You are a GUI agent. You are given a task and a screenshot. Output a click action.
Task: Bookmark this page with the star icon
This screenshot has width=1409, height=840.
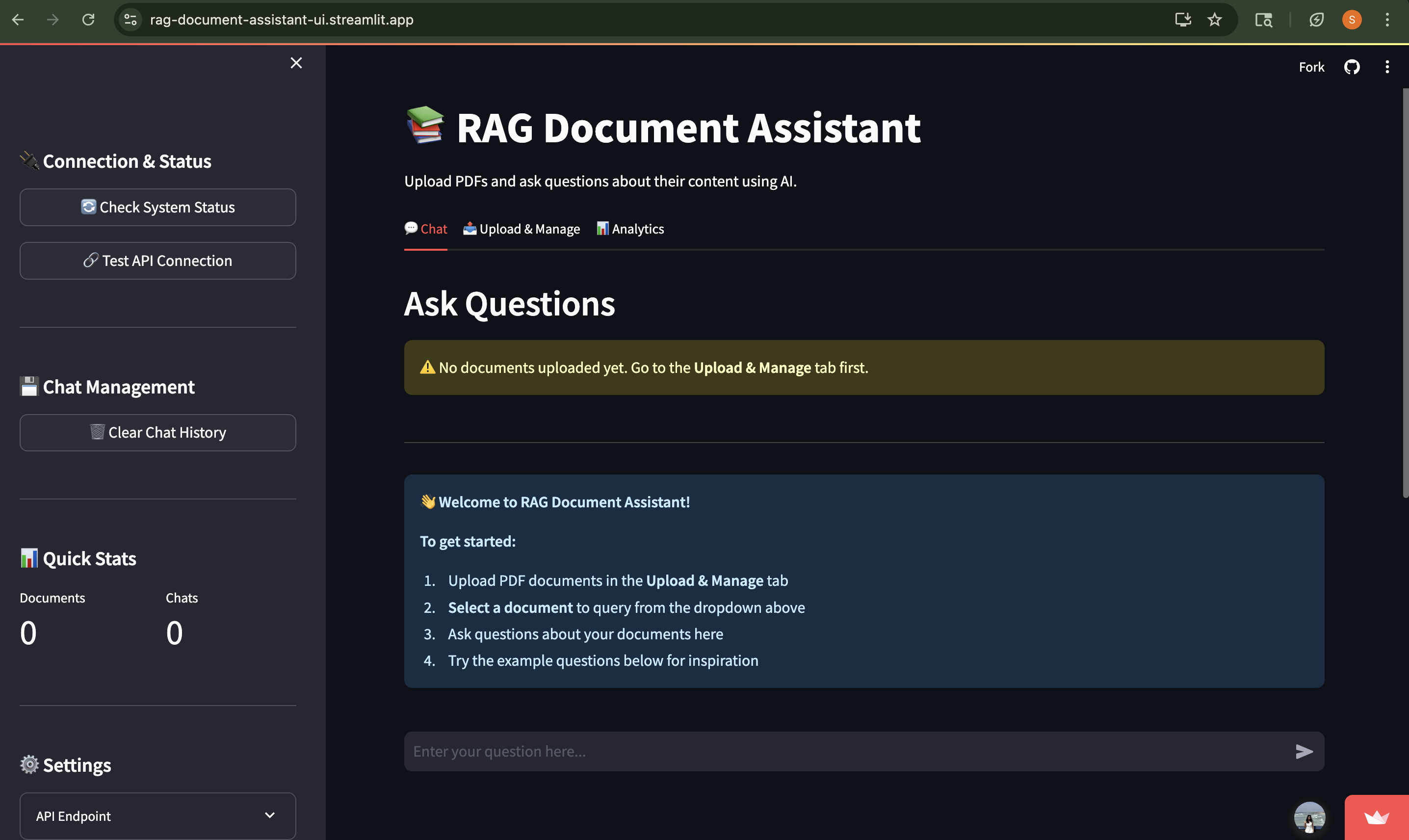click(1214, 20)
